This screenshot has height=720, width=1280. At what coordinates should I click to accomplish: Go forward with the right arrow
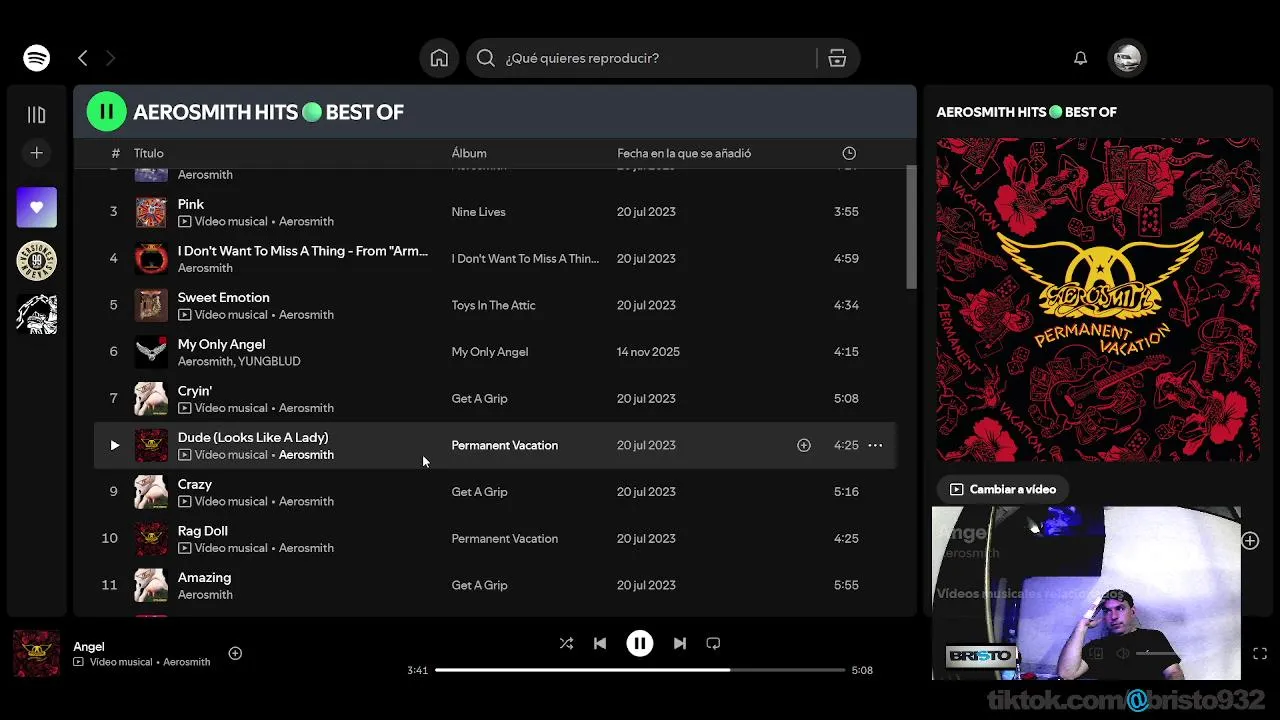coord(110,58)
